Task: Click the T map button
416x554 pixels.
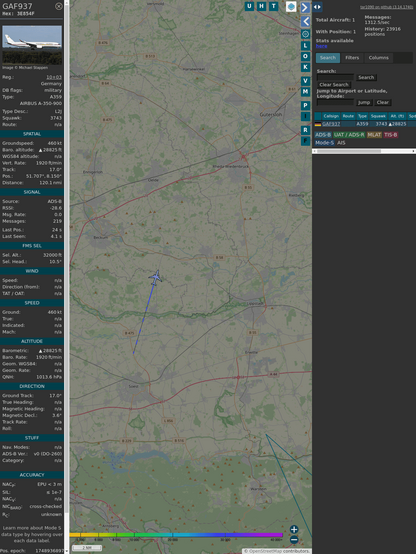Action: (273, 6)
